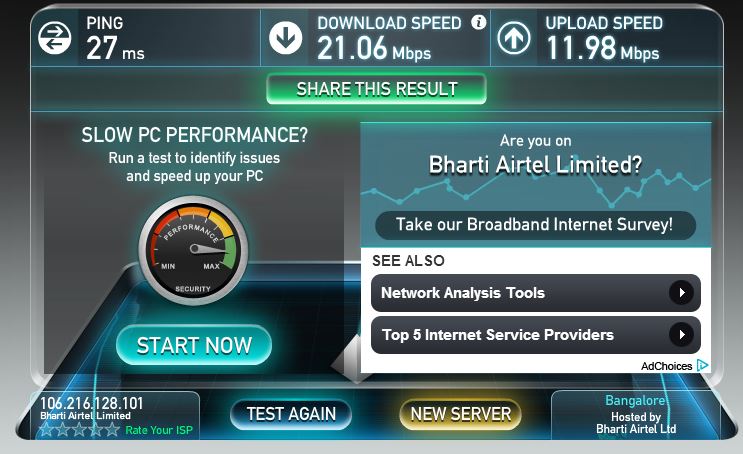Click Share This Result button

[x=377, y=89]
